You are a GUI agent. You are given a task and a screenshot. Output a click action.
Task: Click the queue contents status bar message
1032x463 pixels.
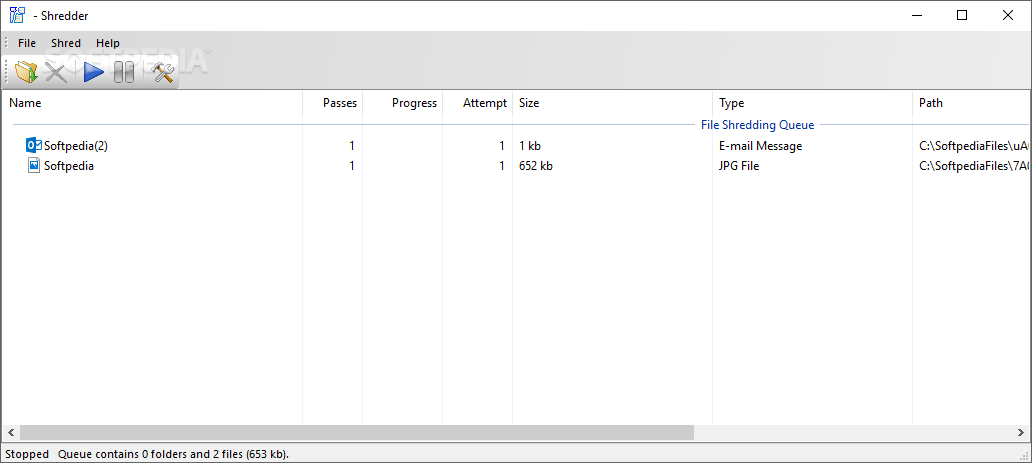(174, 454)
